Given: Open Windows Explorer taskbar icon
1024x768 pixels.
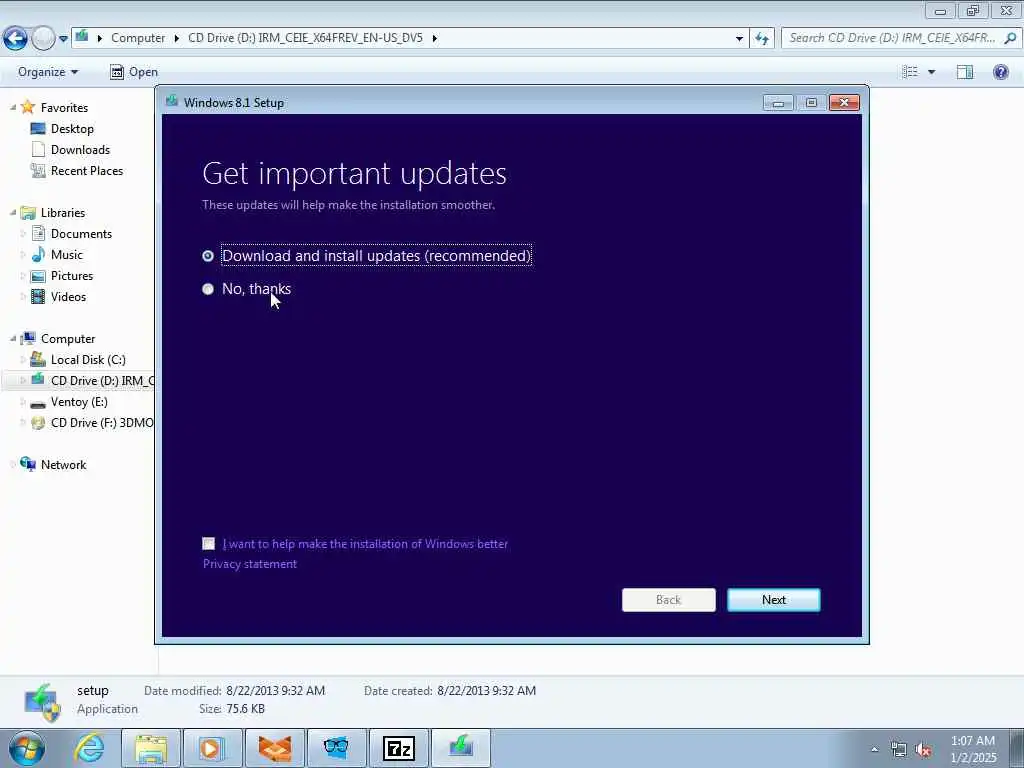Looking at the screenshot, I should pyautogui.click(x=151, y=748).
